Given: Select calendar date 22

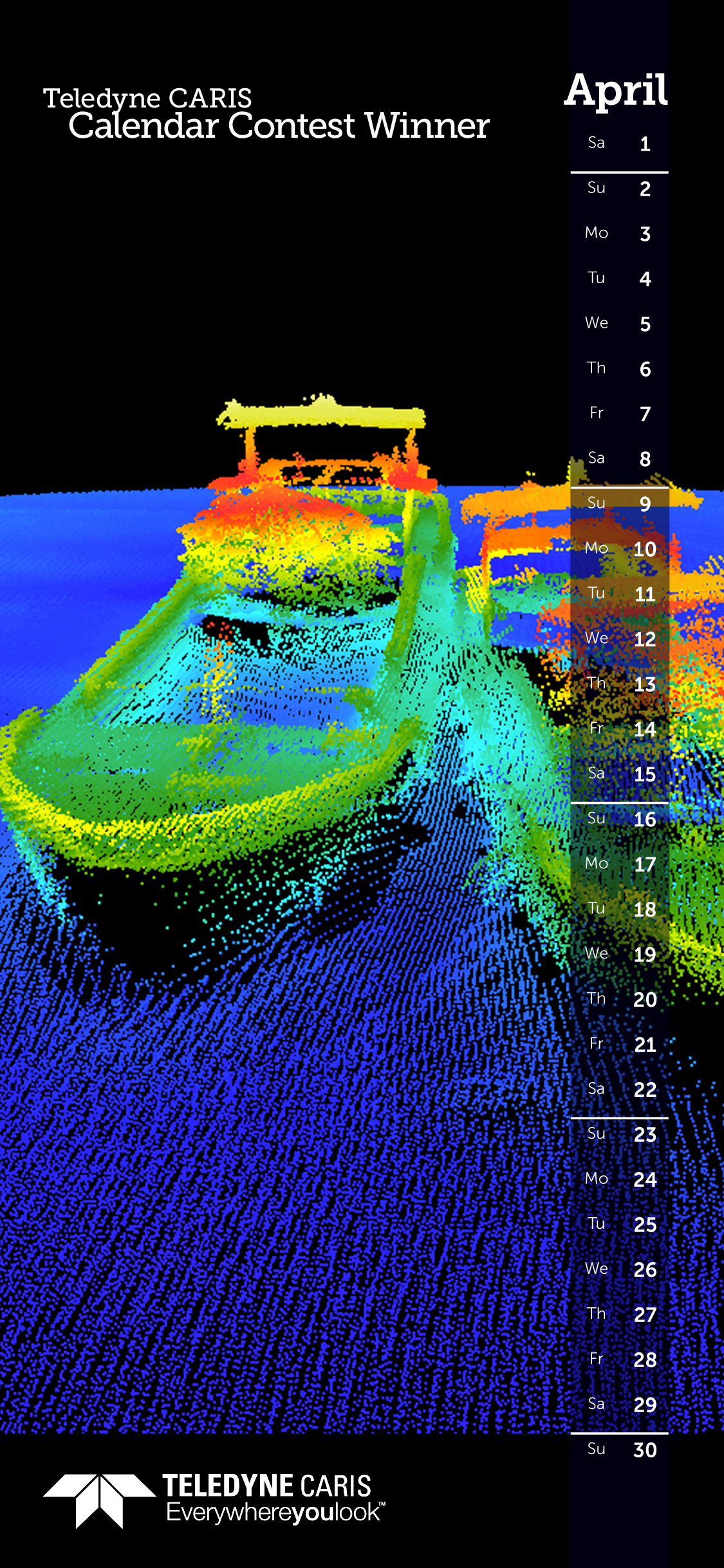Looking at the screenshot, I should pyautogui.click(x=645, y=1090).
